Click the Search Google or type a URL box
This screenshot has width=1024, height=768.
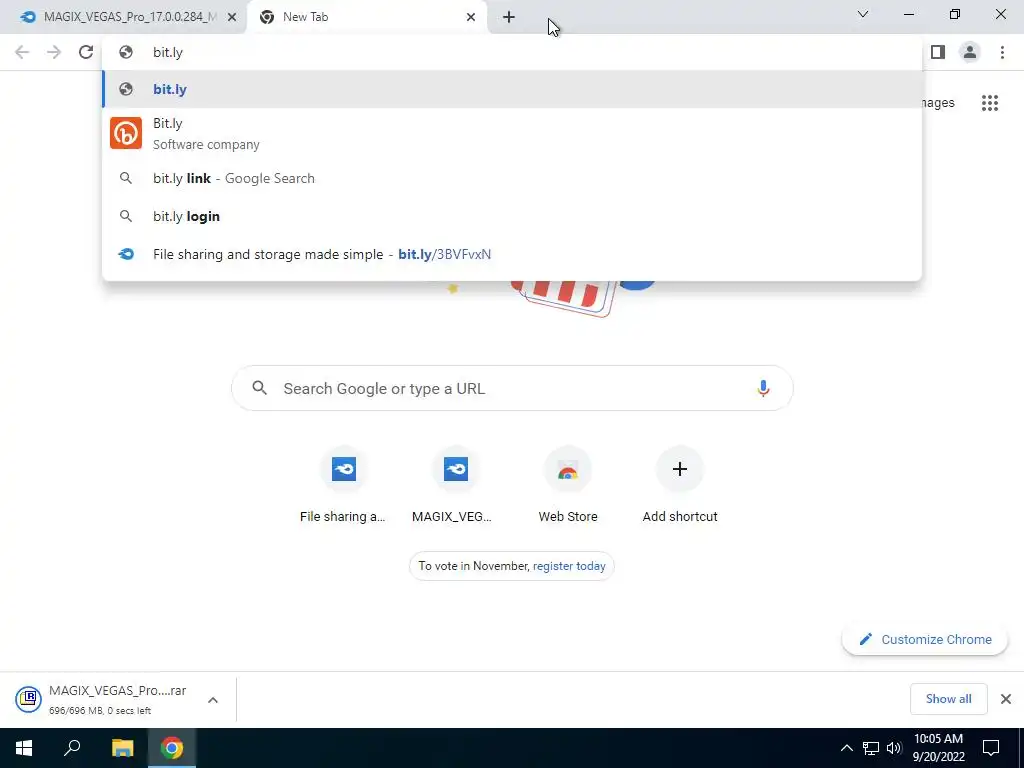(512, 389)
